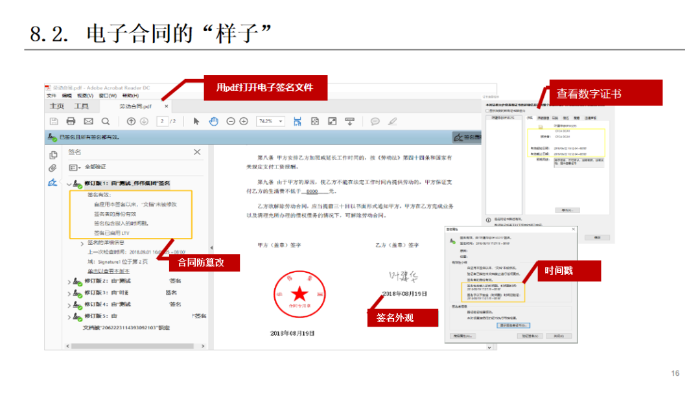Expand the 修订版 4 signature entry
This screenshot has height=394, width=700.
click(69, 305)
